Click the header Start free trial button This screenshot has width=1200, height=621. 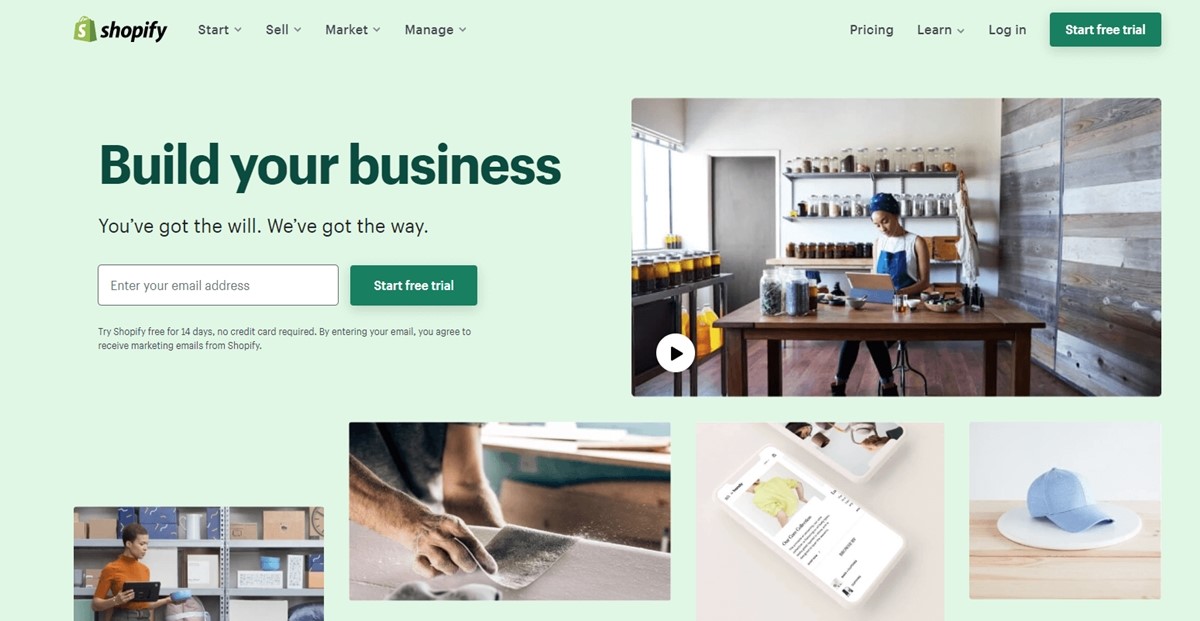coord(1105,30)
